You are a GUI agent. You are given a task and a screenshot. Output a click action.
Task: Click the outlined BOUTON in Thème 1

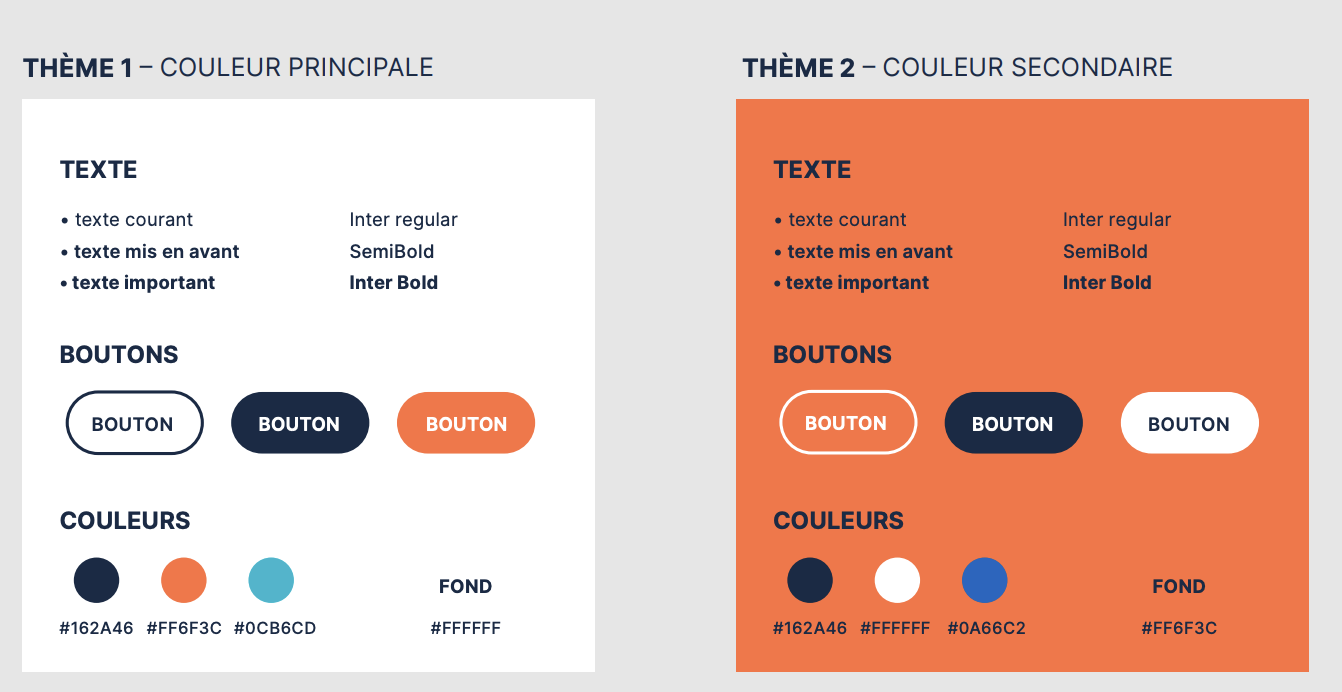[134, 423]
